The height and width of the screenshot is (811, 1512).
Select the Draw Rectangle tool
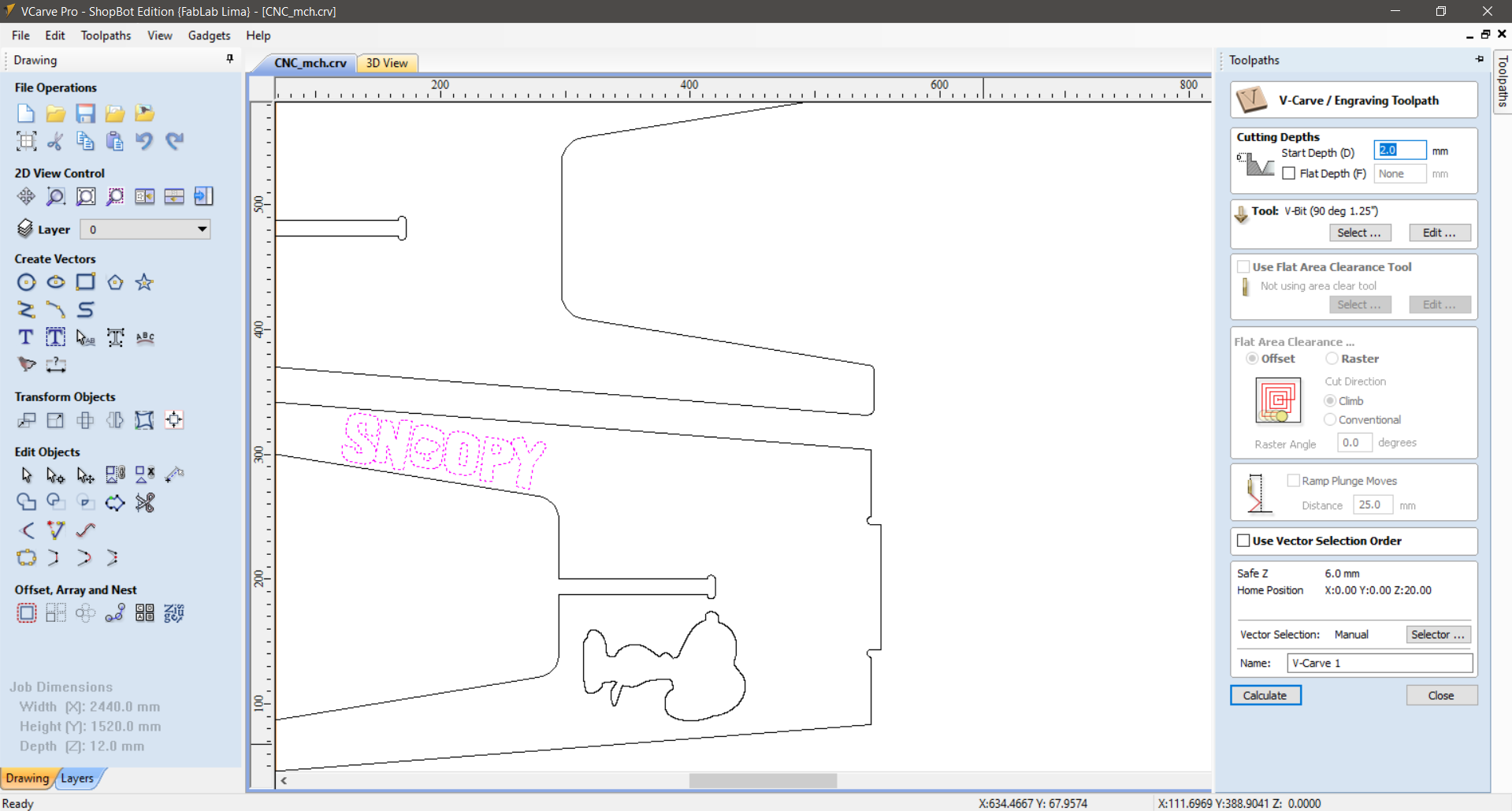(x=85, y=282)
